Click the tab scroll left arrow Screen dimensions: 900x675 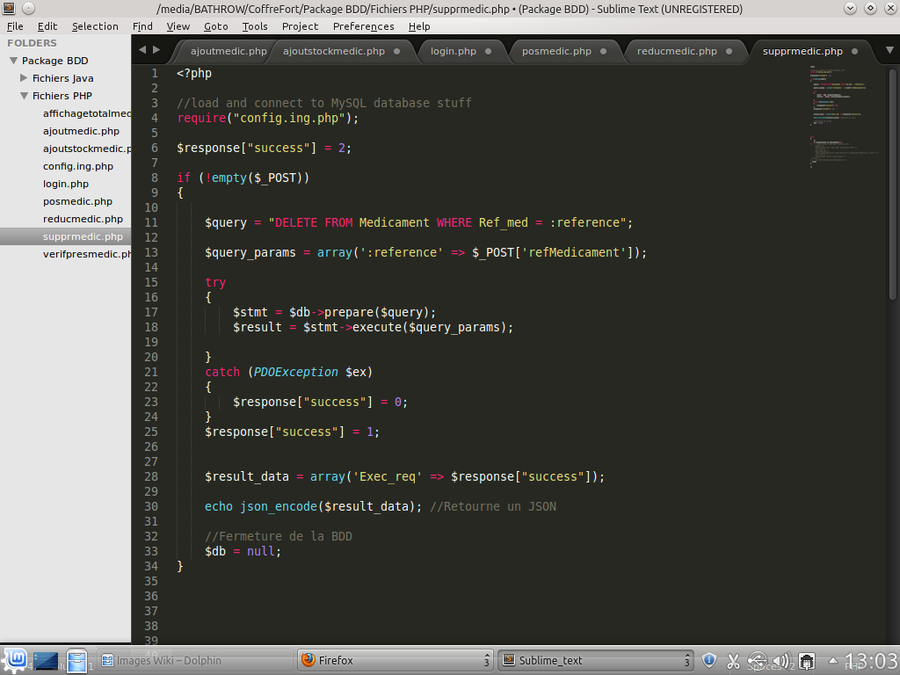click(x=142, y=49)
